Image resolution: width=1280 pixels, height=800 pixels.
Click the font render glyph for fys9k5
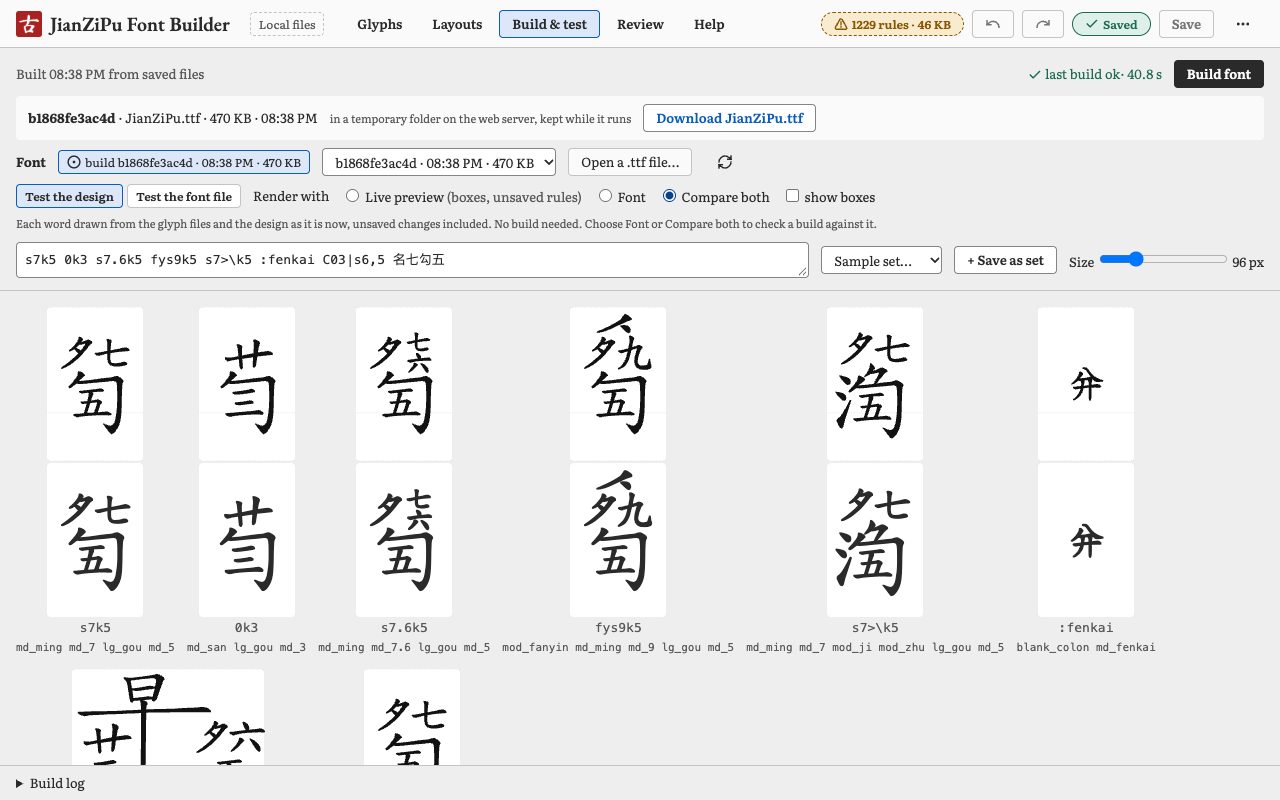(x=618, y=540)
